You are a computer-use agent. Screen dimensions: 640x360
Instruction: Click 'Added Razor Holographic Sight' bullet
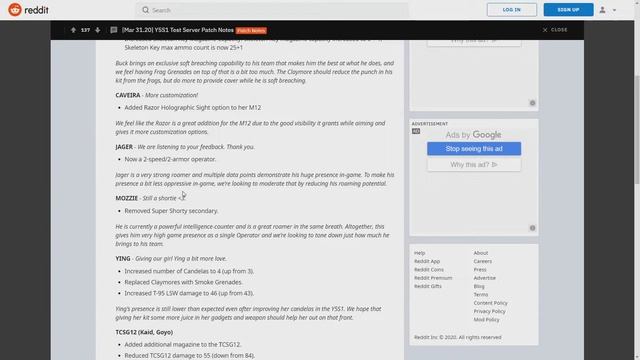coord(193,108)
